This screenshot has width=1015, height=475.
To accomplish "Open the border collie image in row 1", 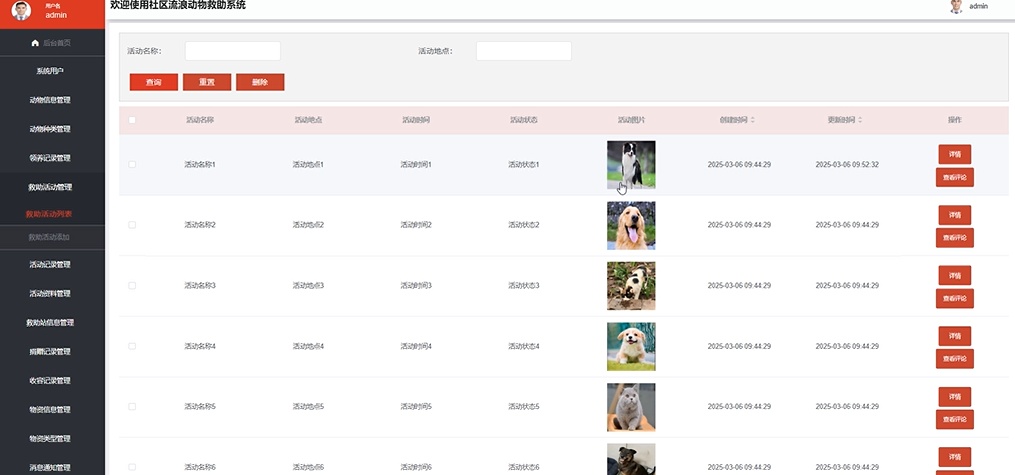I will point(631,165).
